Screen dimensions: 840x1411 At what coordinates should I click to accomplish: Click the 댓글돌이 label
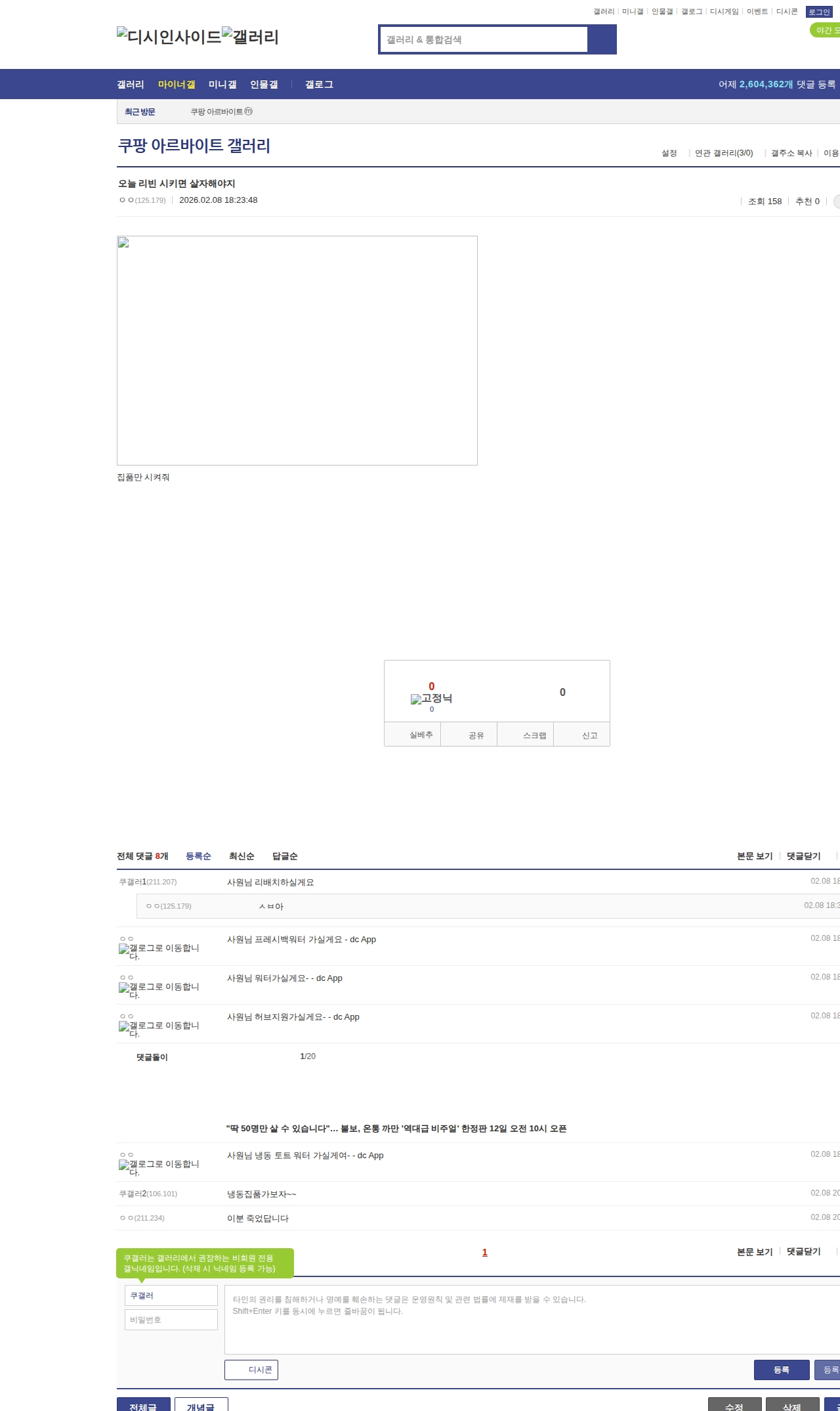tap(152, 1057)
